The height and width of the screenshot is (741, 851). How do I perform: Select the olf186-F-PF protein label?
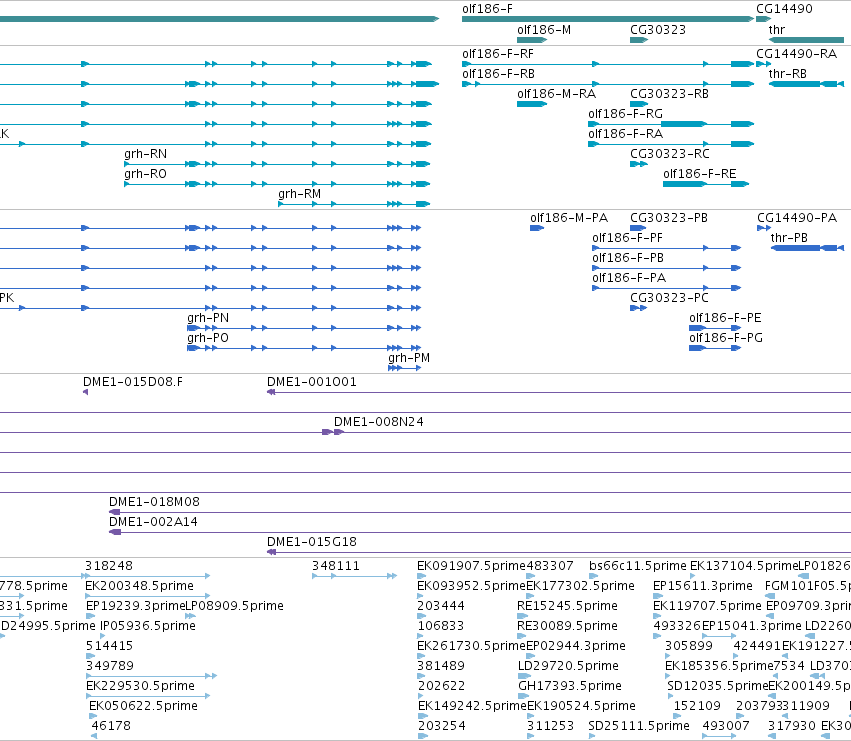627,238
